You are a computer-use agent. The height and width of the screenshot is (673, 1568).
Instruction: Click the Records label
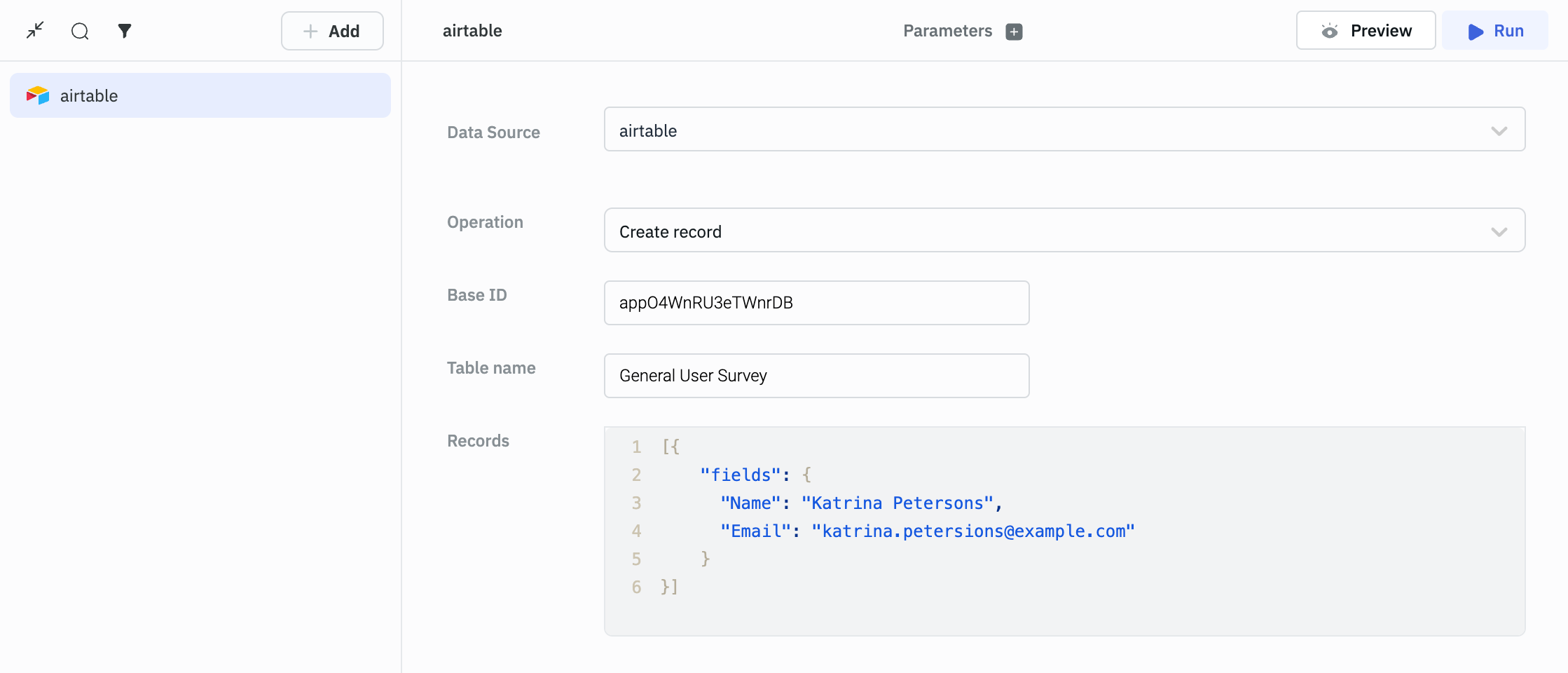click(x=478, y=441)
